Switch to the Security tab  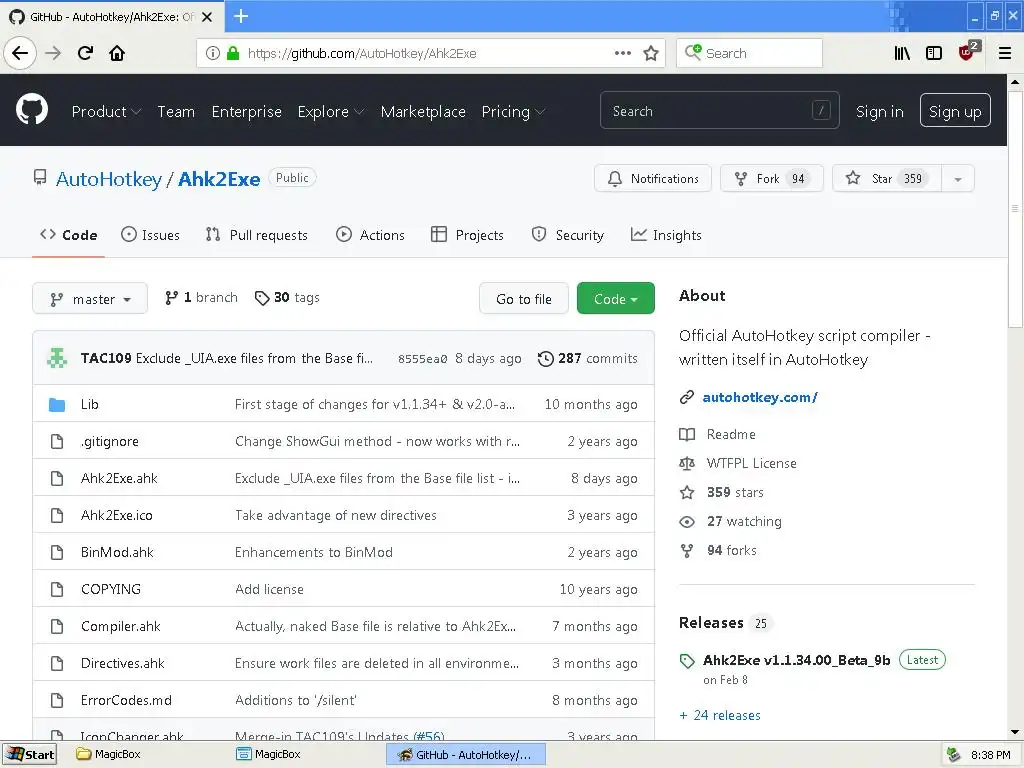click(568, 235)
